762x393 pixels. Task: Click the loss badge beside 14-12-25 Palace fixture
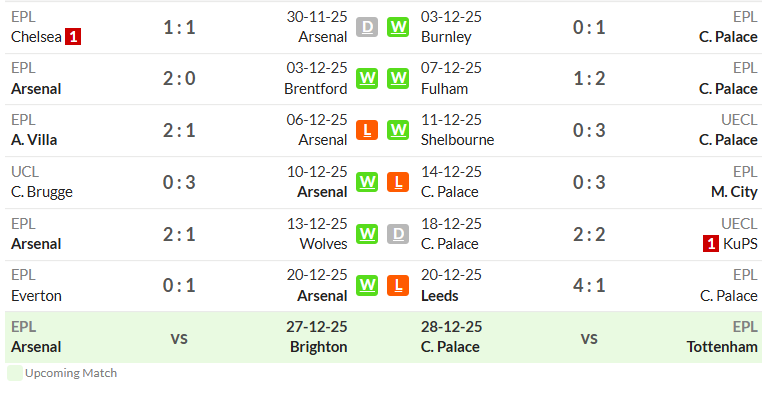point(398,182)
